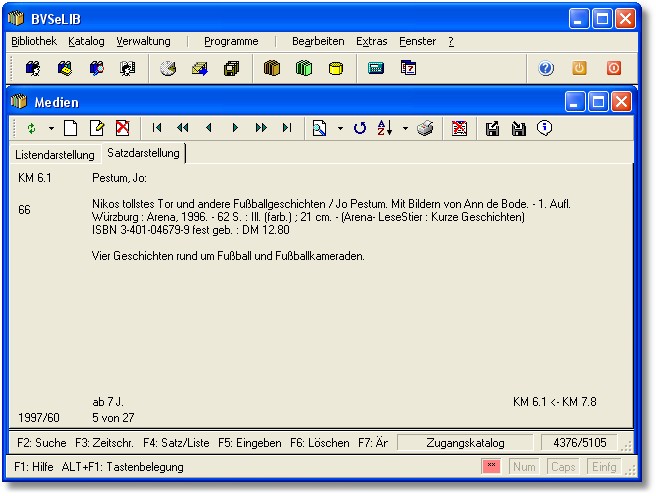Click the blue circular undo arrow icon
This screenshot has height=496, width=656.
360,128
